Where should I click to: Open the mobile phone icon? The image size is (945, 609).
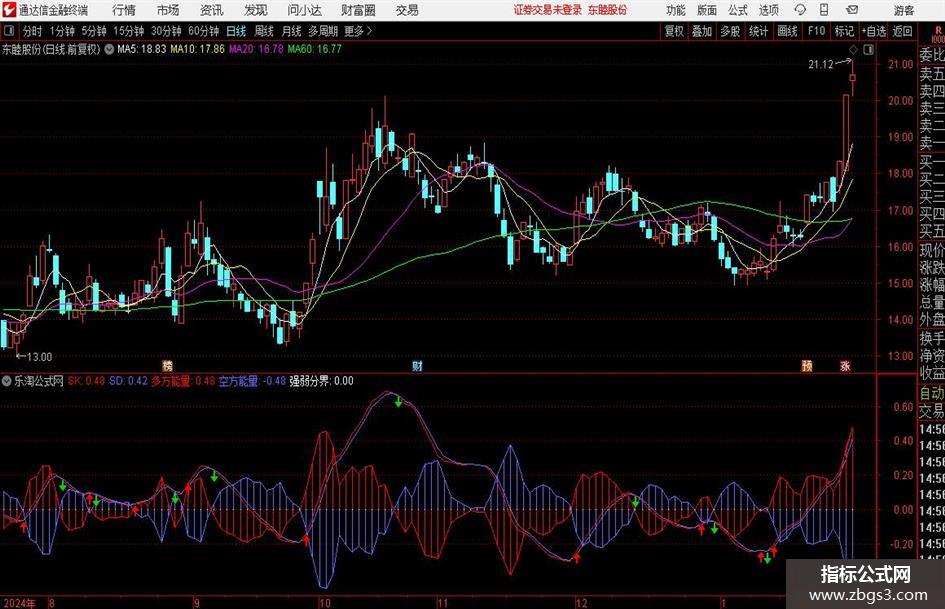coord(824,10)
